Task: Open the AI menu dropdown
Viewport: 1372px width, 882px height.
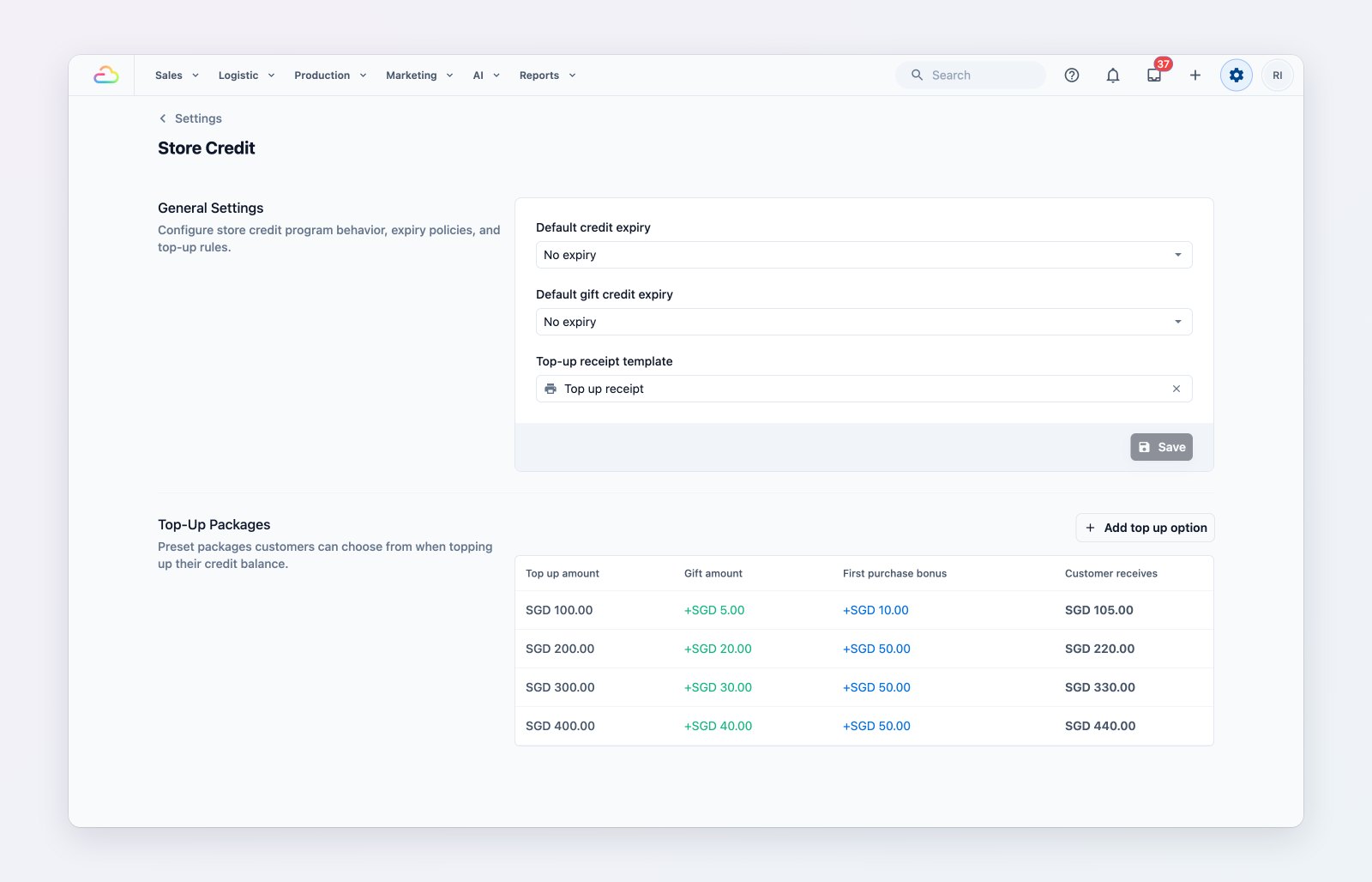Action: point(486,76)
